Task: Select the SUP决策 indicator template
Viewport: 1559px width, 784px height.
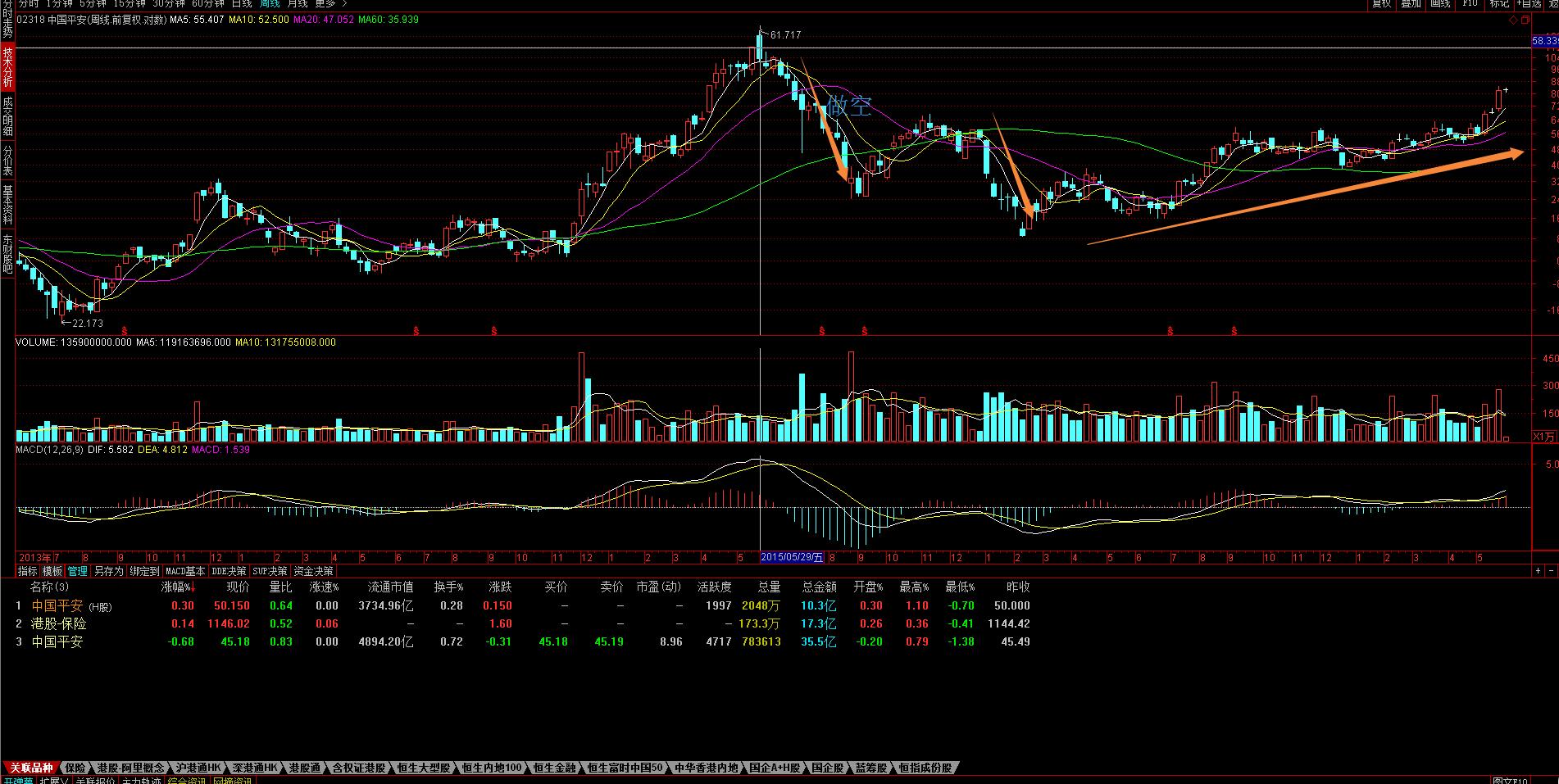Action: point(270,571)
